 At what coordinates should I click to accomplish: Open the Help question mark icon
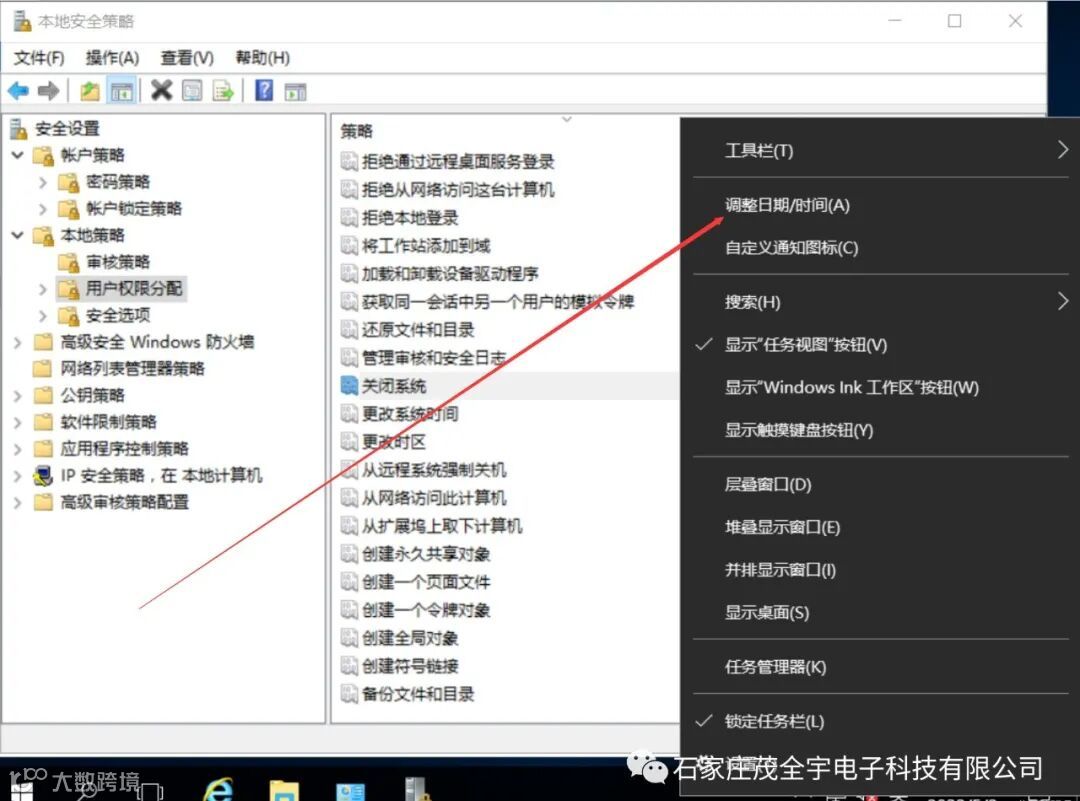point(264,90)
